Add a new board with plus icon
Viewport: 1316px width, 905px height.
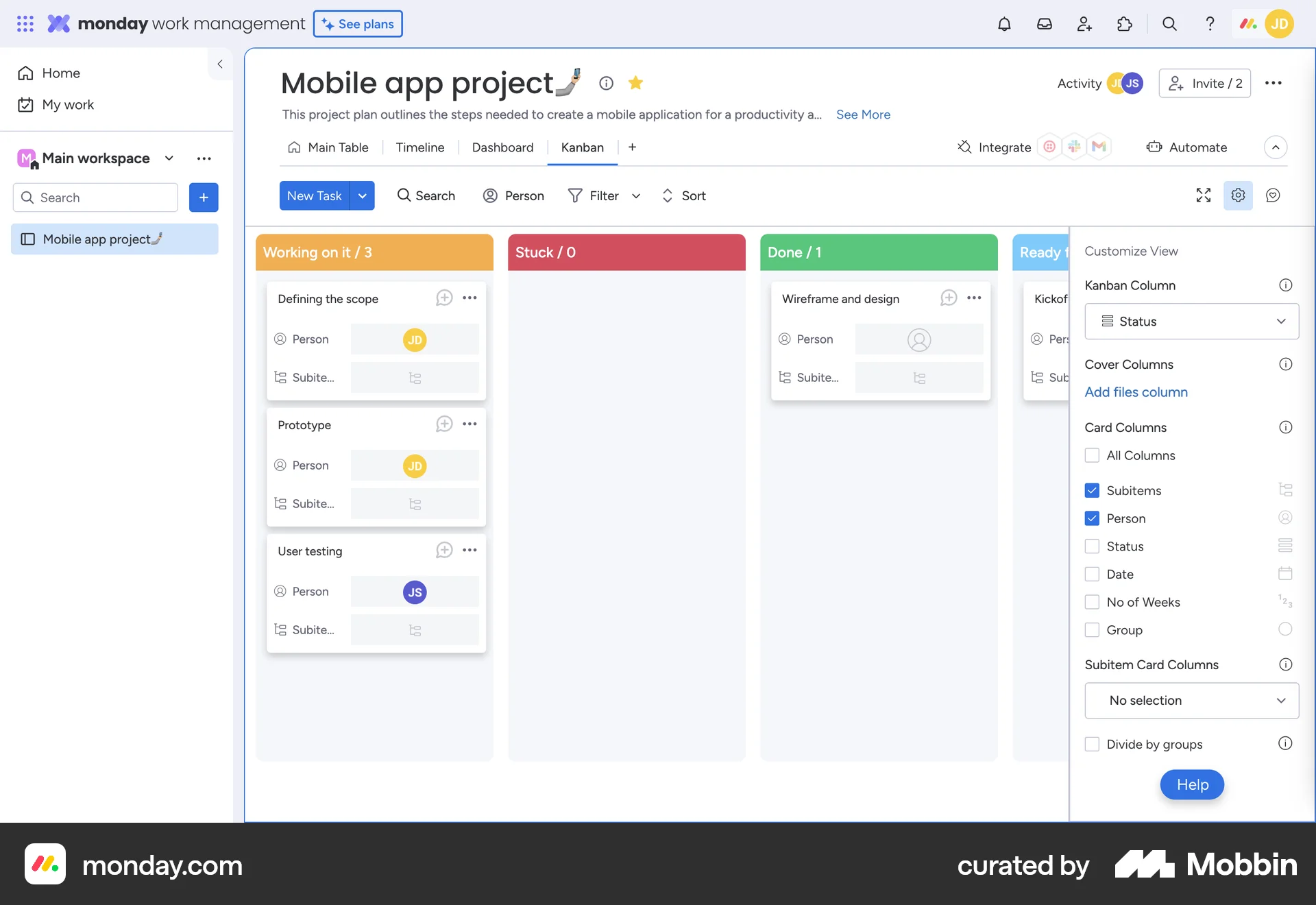point(204,197)
